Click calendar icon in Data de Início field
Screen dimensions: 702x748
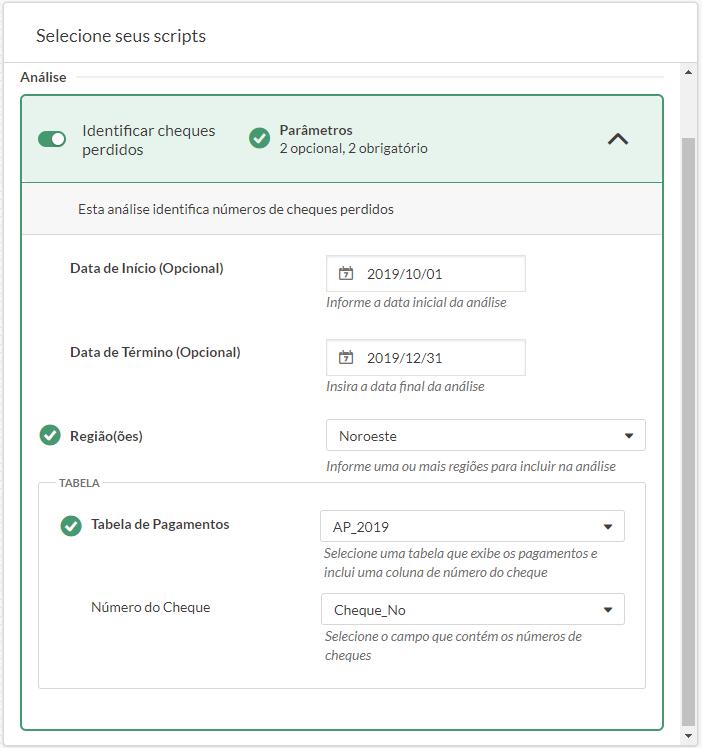(346, 273)
